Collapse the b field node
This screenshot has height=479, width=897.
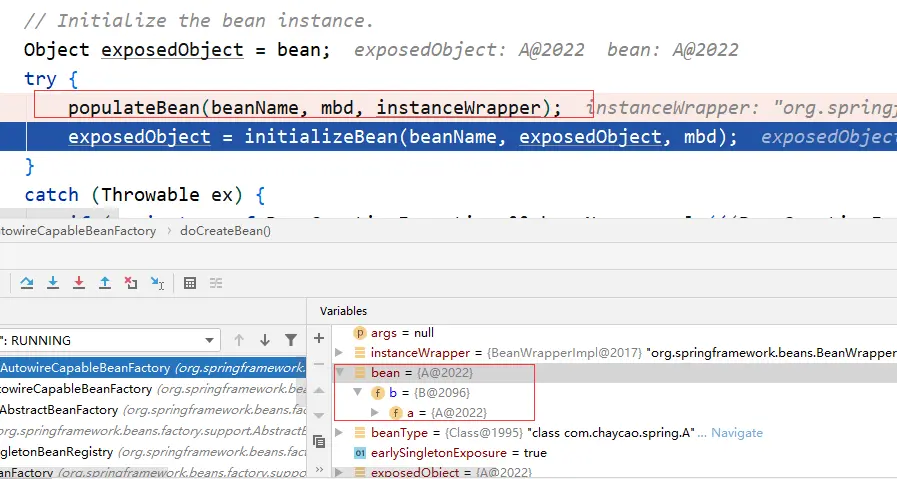pos(358,393)
